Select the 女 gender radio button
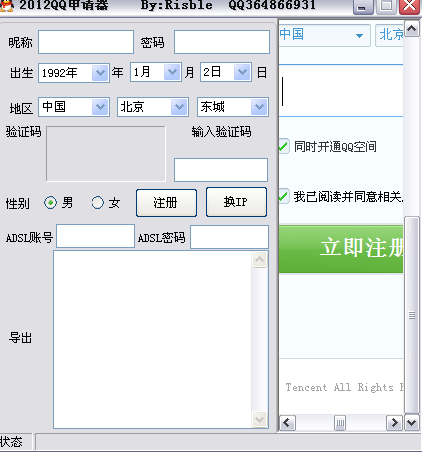This screenshot has width=422, height=452. coord(98,203)
